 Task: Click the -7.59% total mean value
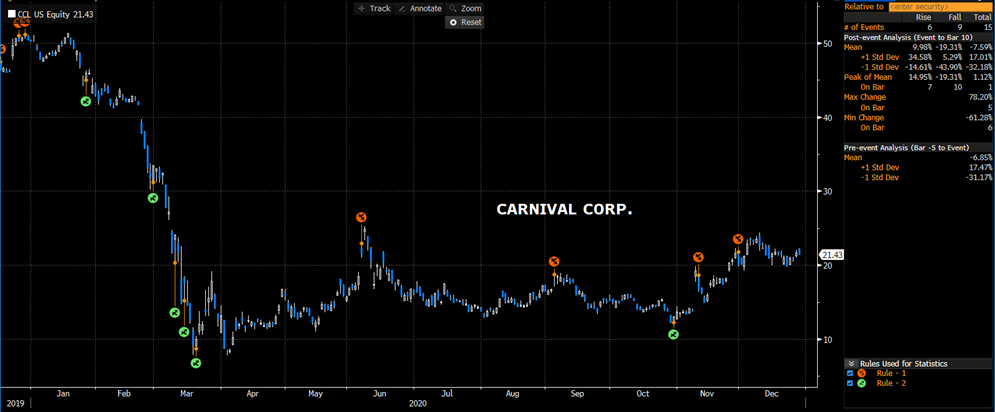(980, 47)
